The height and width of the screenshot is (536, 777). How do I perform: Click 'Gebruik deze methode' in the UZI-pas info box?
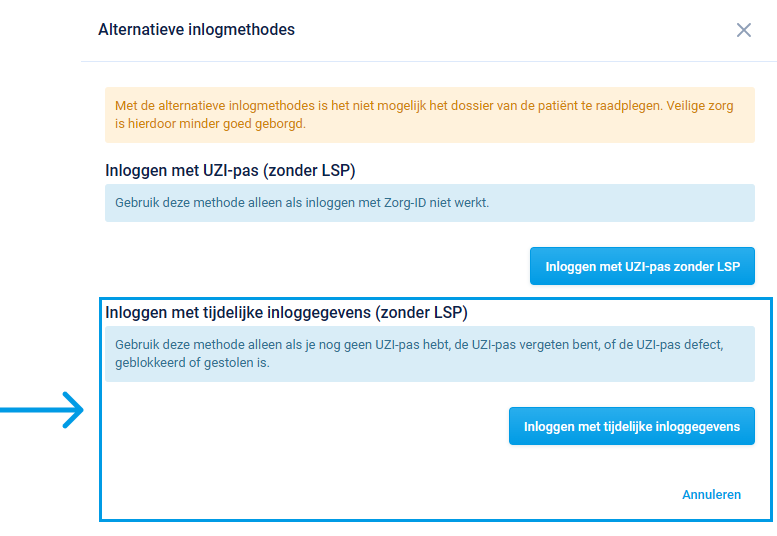(x=175, y=203)
